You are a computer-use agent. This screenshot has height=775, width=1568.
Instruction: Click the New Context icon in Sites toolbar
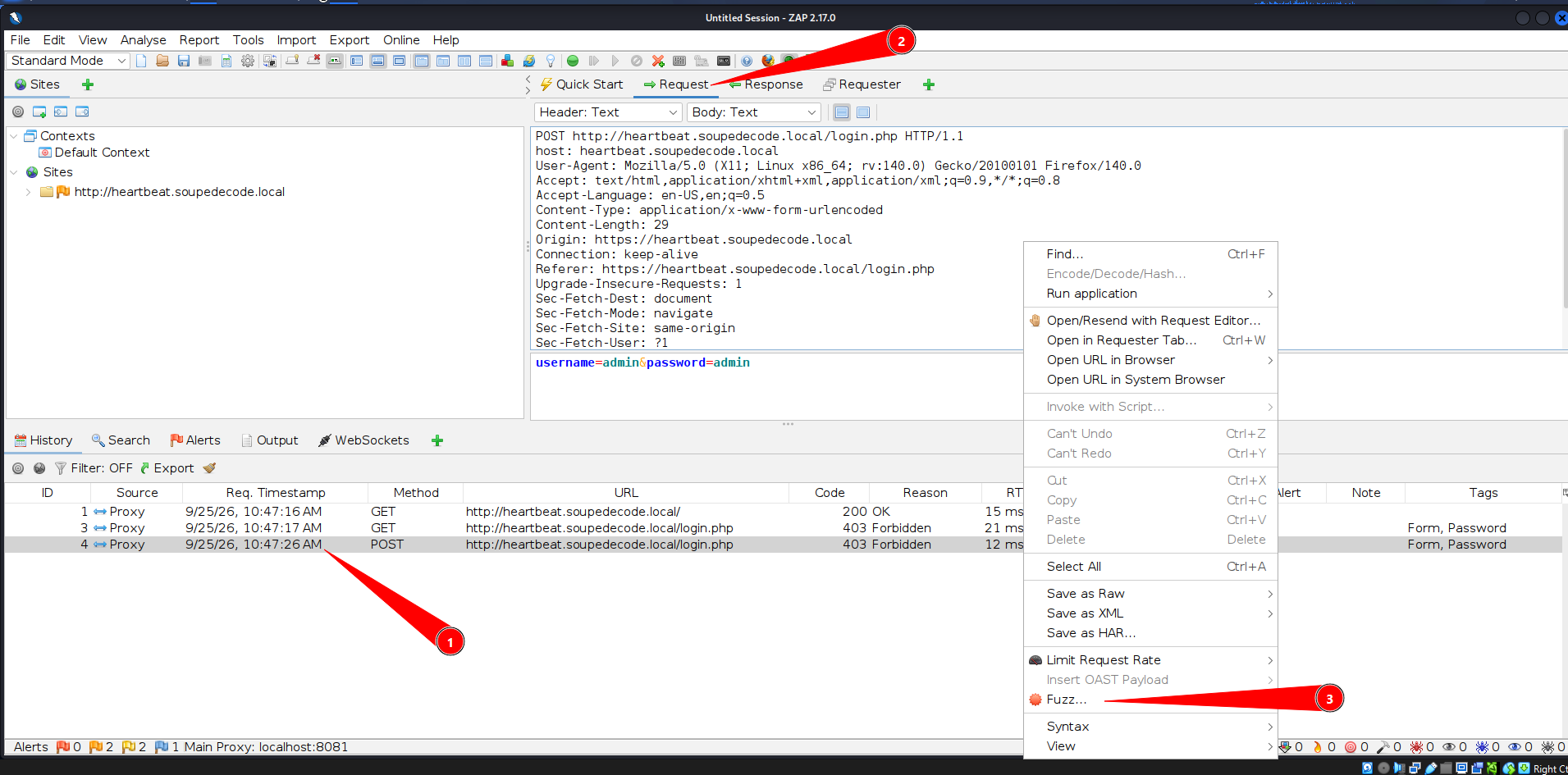(39, 112)
